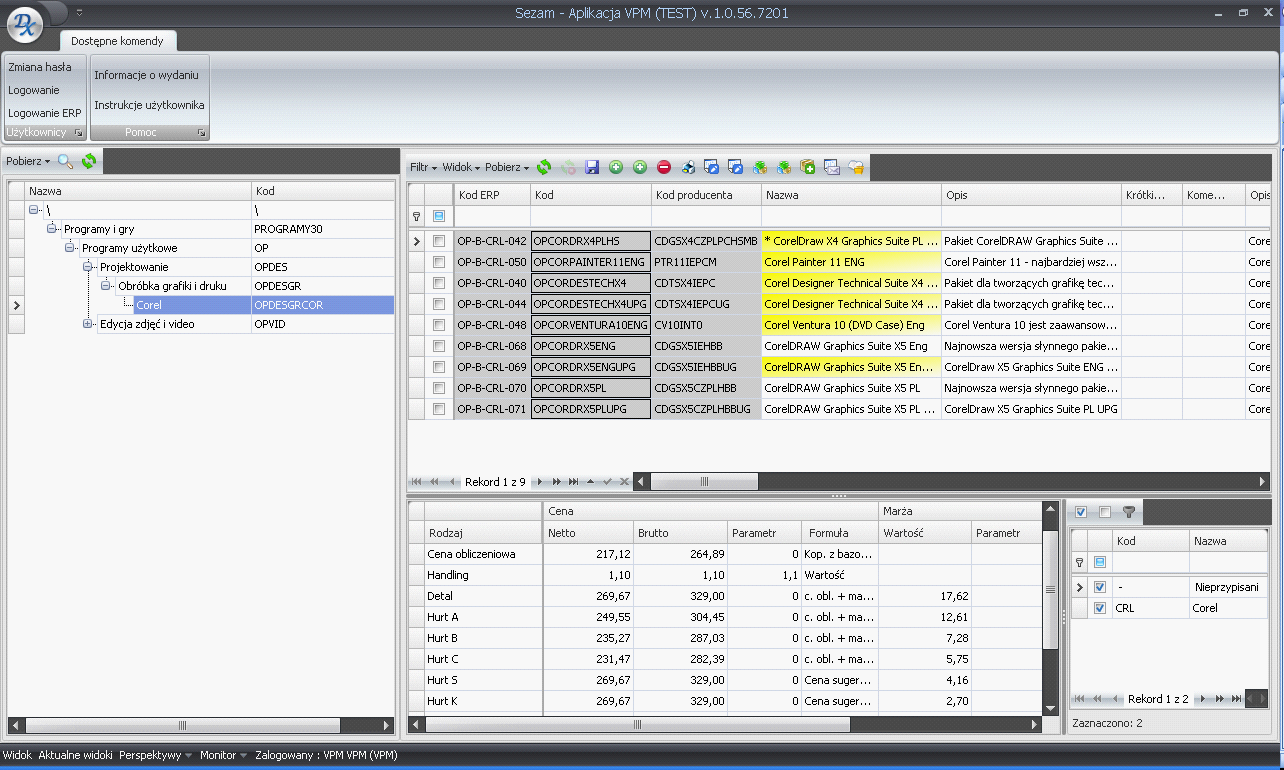The height and width of the screenshot is (770, 1284).
Task: Expand the Edycja zdjęć i video node
Action: [89, 324]
